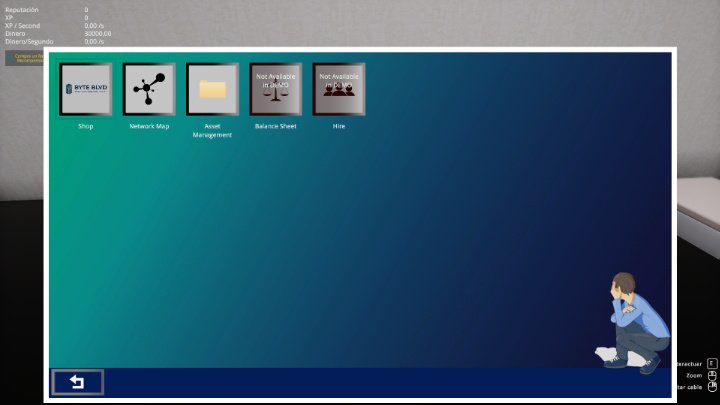Click the yellow notification box at top-left
The height and width of the screenshot is (405, 720).
click(x=24, y=58)
